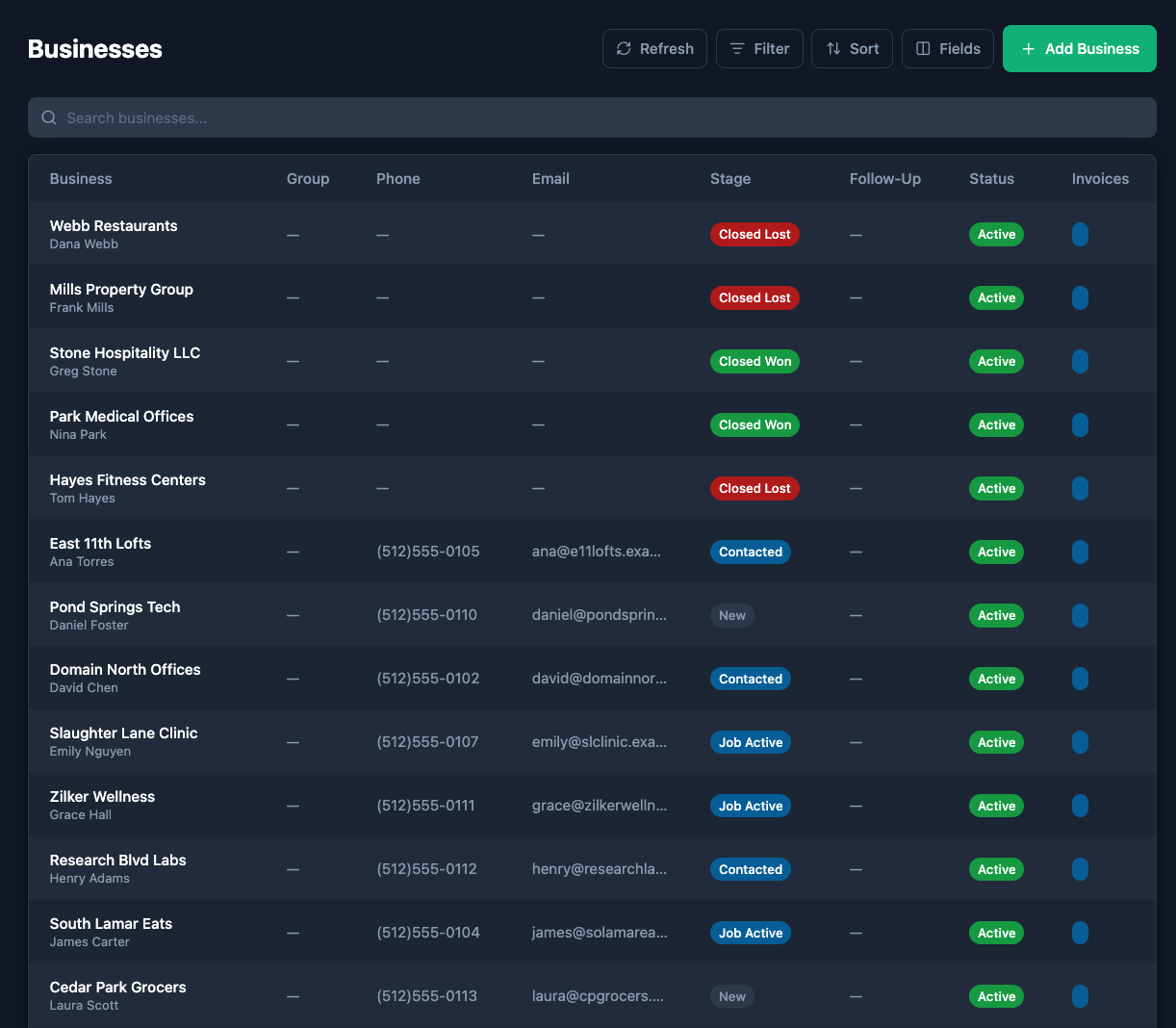
Task: Click the Business column header
Action: pyautogui.click(x=81, y=179)
